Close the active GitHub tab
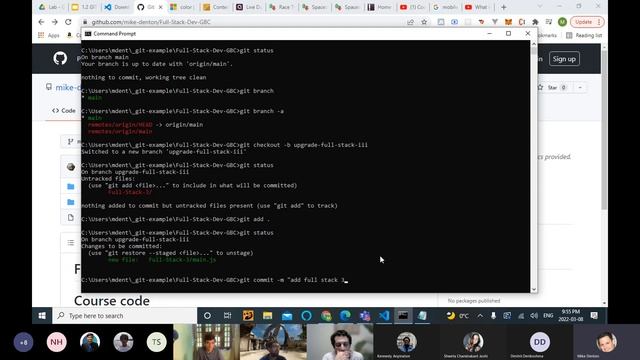This screenshot has width=640, height=360. click(x=160, y=7)
